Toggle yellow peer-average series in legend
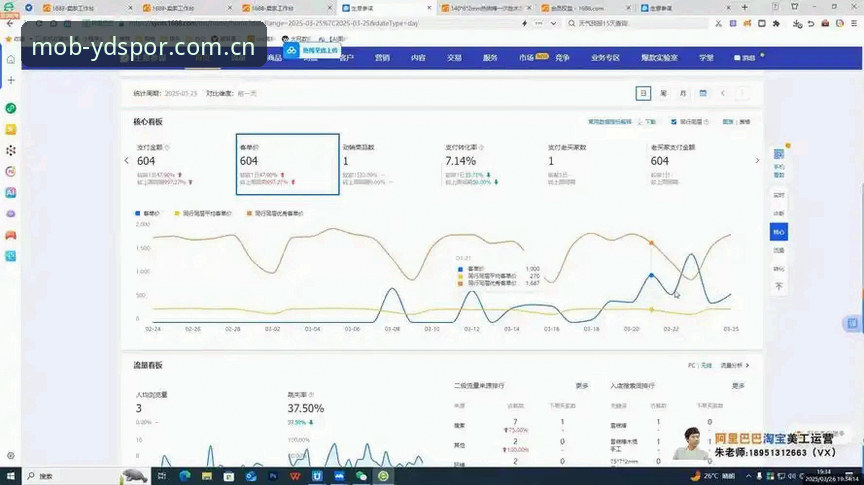Screen dimensions: 864x485 (203, 213)
